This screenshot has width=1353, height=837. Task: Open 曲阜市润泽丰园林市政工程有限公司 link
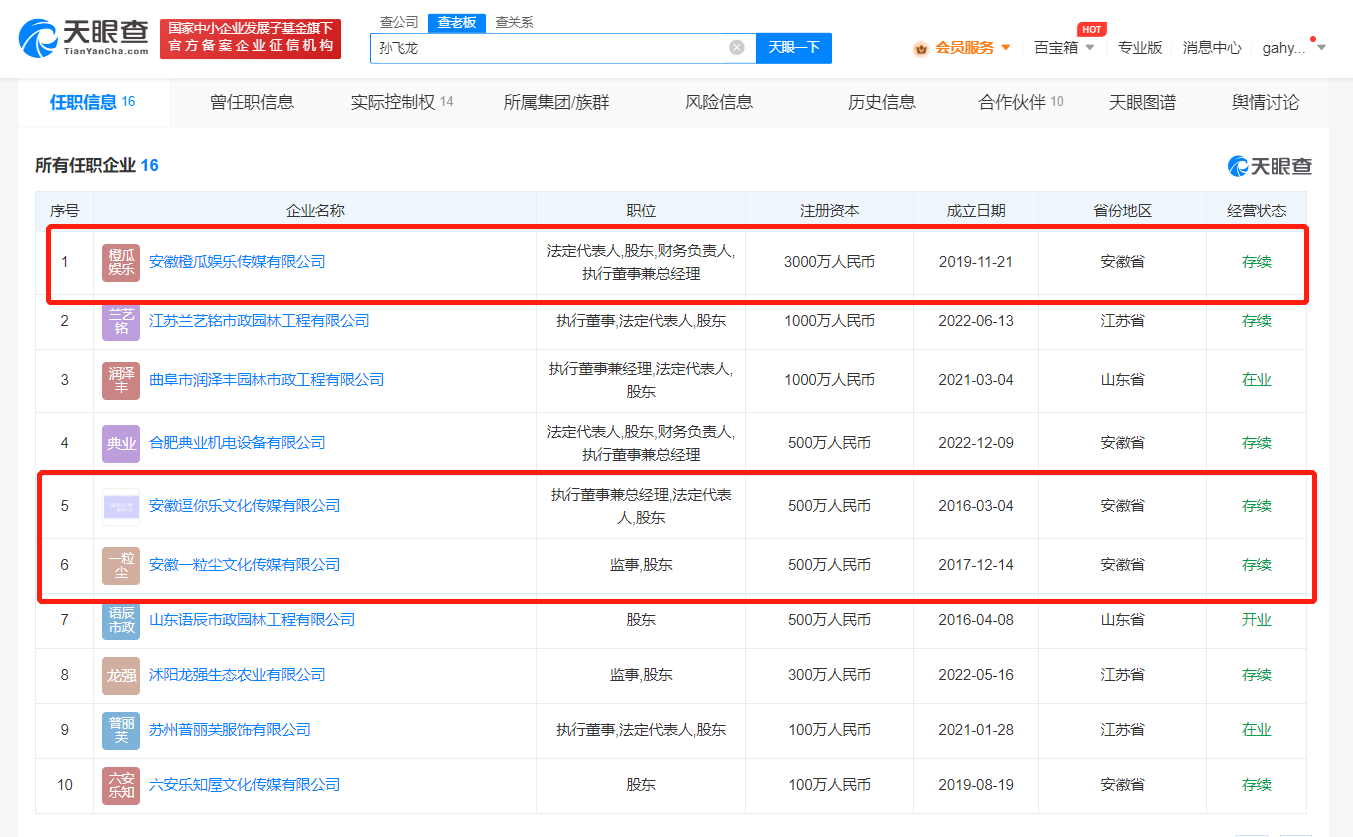pyautogui.click(x=266, y=380)
